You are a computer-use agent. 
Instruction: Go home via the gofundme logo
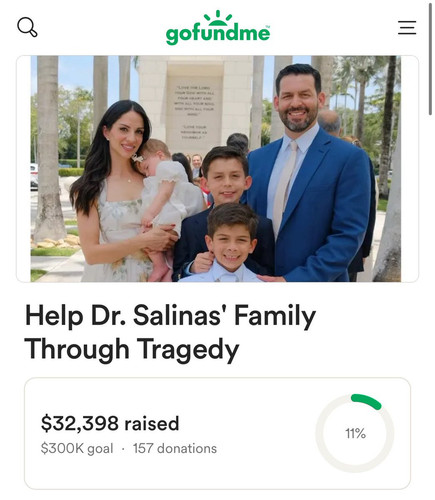click(218, 28)
